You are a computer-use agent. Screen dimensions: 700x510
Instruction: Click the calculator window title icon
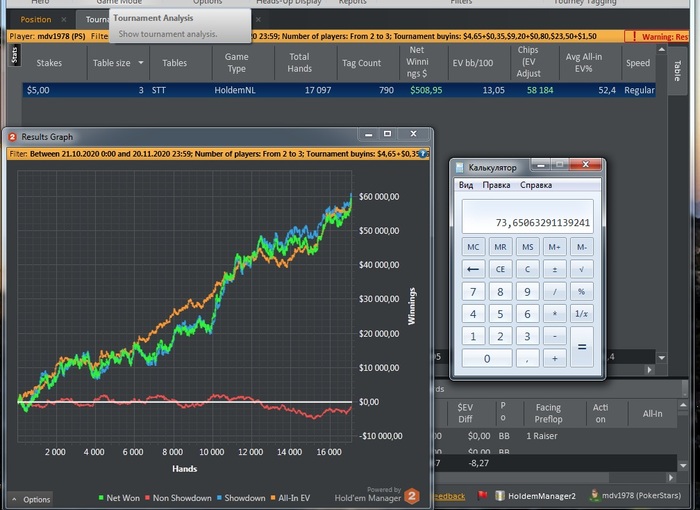coord(459,167)
